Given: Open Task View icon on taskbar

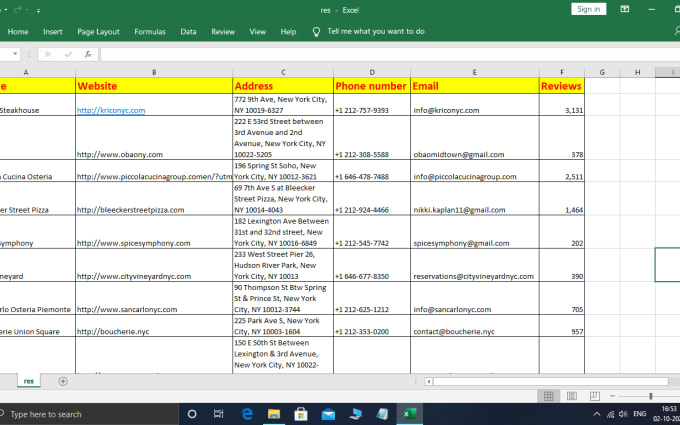Looking at the screenshot, I should tap(219, 414).
